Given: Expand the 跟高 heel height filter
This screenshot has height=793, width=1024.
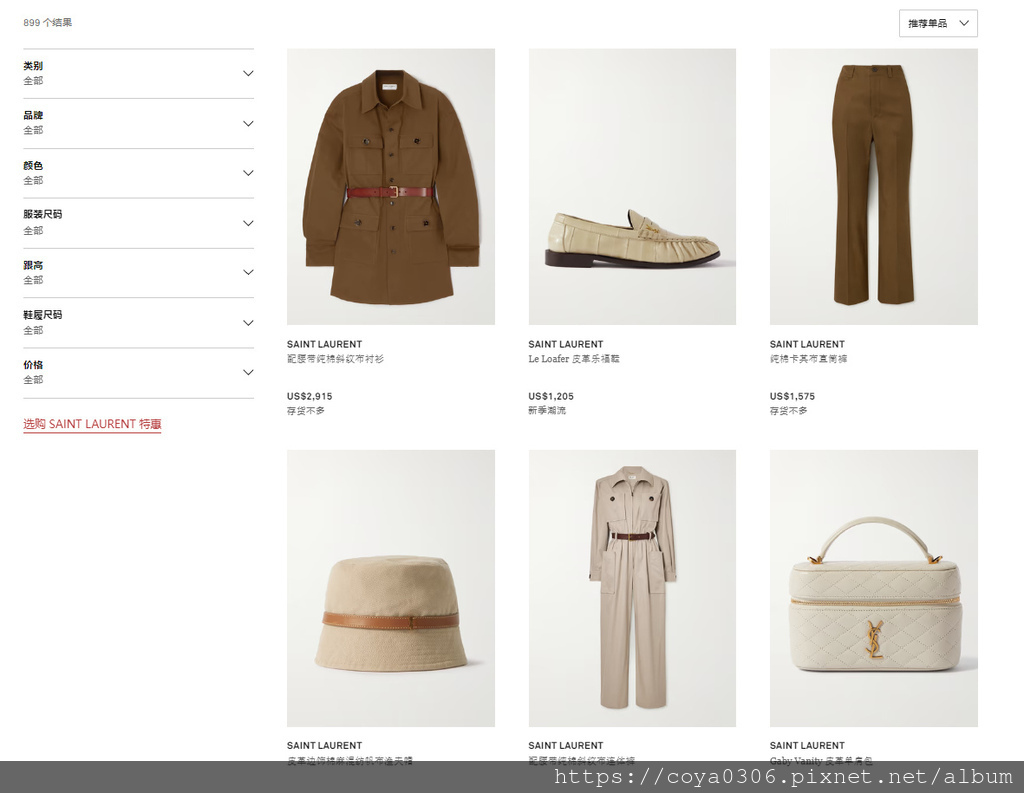Looking at the screenshot, I should [x=138, y=273].
